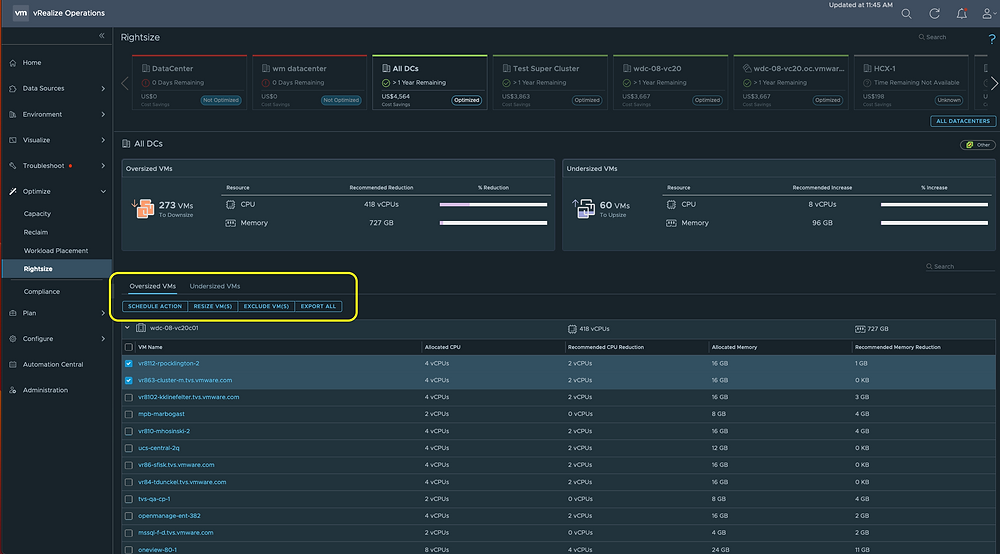The height and width of the screenshot is (554, 1000).
Task: Open the tvs-qa-cp-1 VM link
Action: 154,499
